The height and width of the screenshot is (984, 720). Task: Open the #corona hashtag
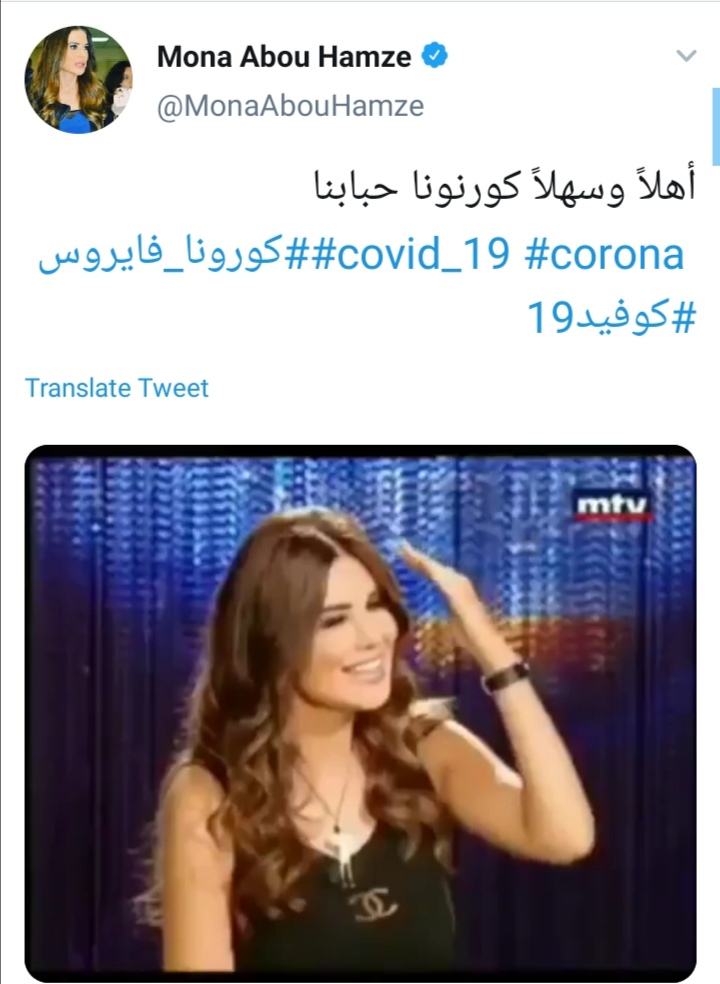[604, 255]
